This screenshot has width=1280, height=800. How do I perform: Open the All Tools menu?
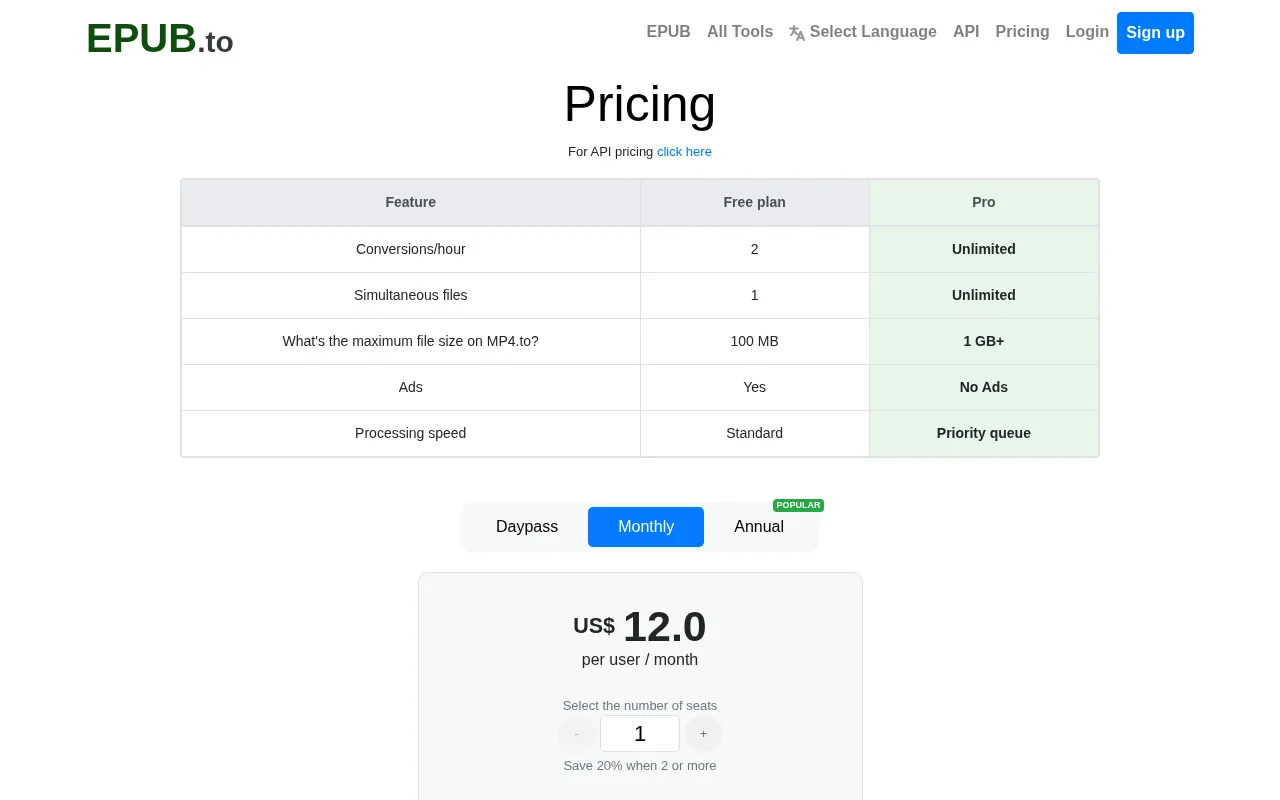pyautogui.click(x=740, y=32)
